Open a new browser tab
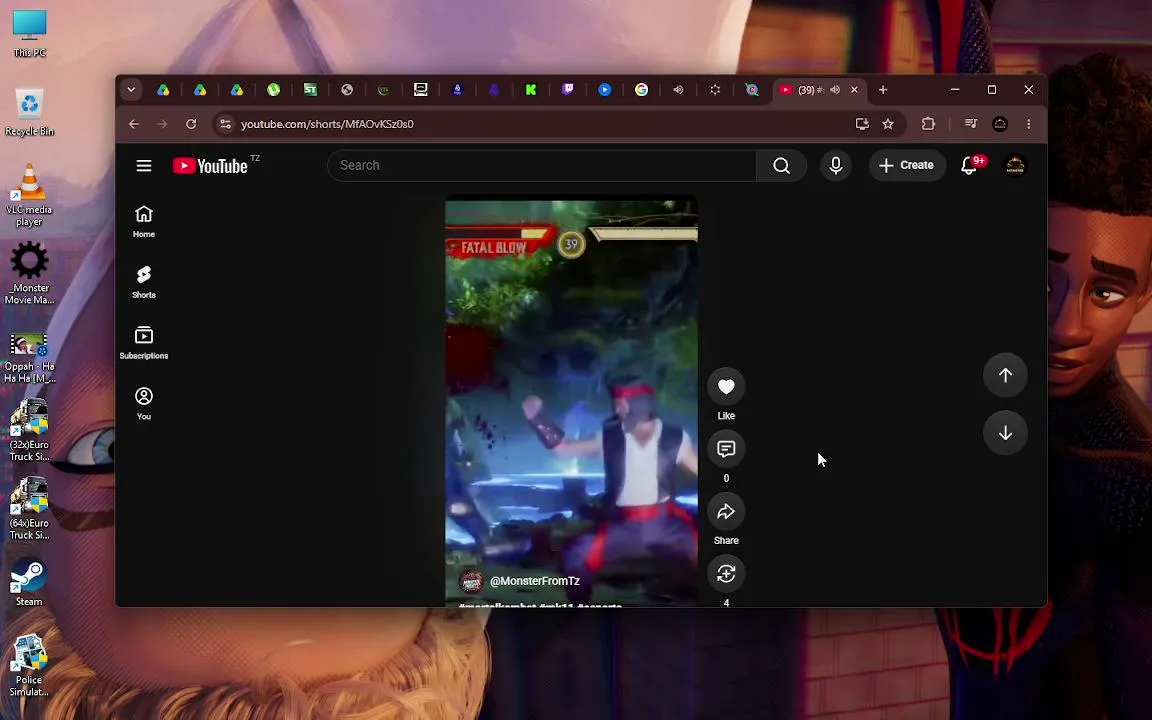This screenshot has height=720, width=1152. pyautogui.click(x=883, y=90)
